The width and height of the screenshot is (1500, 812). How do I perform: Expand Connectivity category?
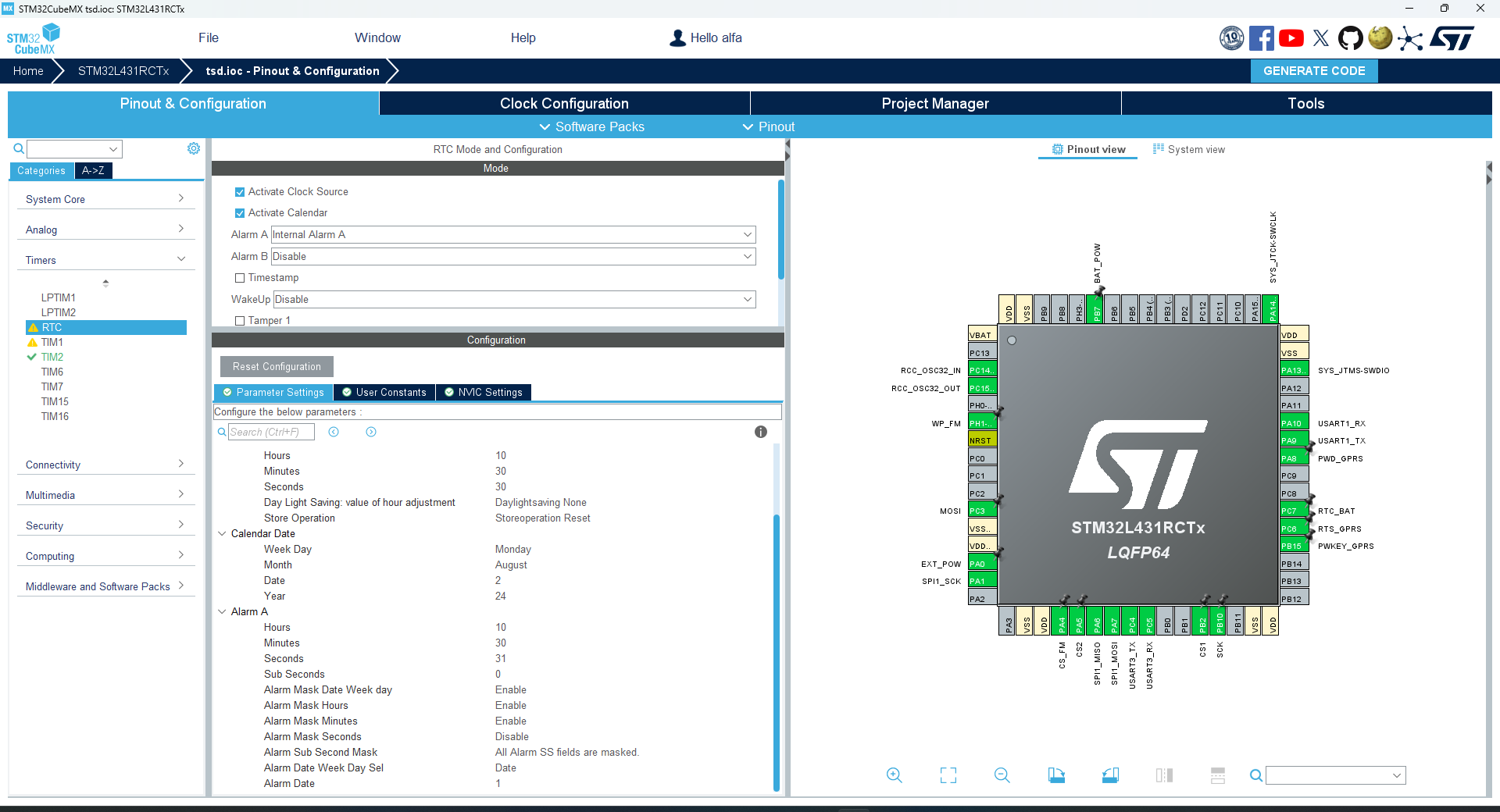pos(105,465)
